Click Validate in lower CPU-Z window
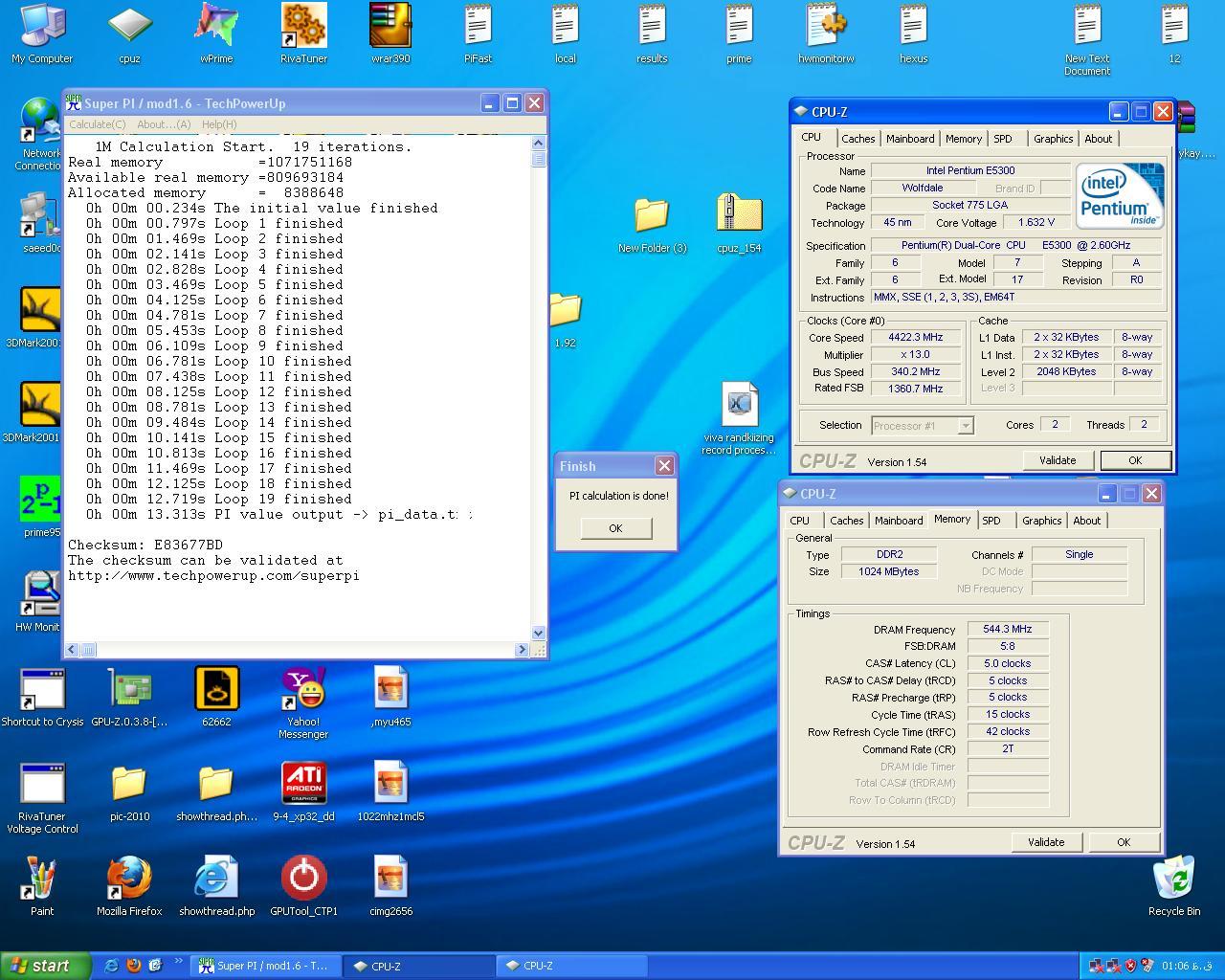Screen dimensions: 1225x980 tap(1046, 842)
